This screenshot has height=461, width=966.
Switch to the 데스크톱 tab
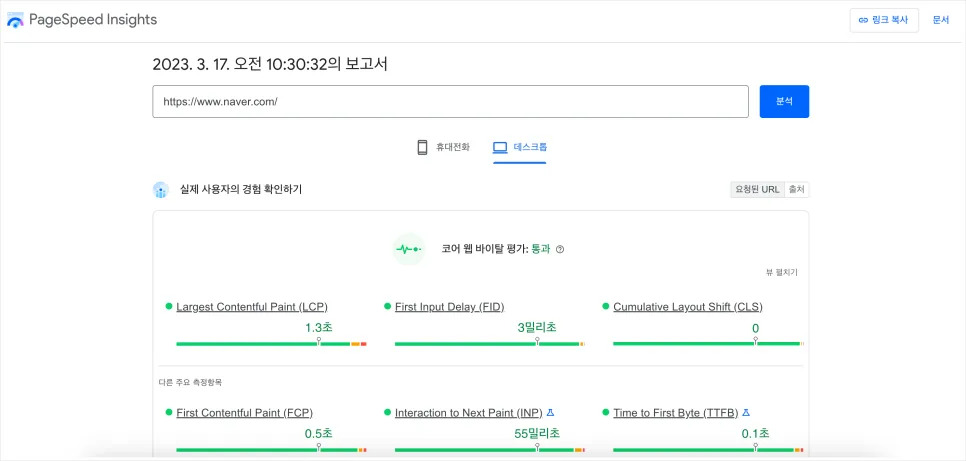(519, 147)
